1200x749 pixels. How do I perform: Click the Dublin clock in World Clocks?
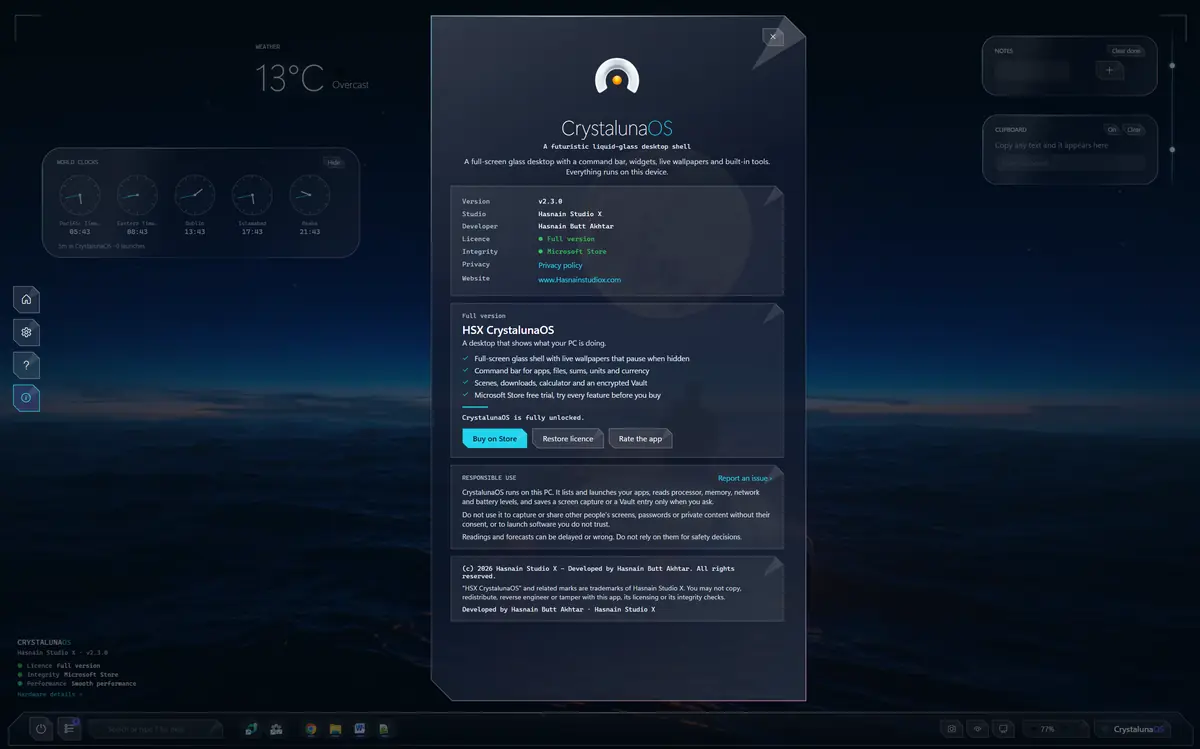tap(195, 205)
